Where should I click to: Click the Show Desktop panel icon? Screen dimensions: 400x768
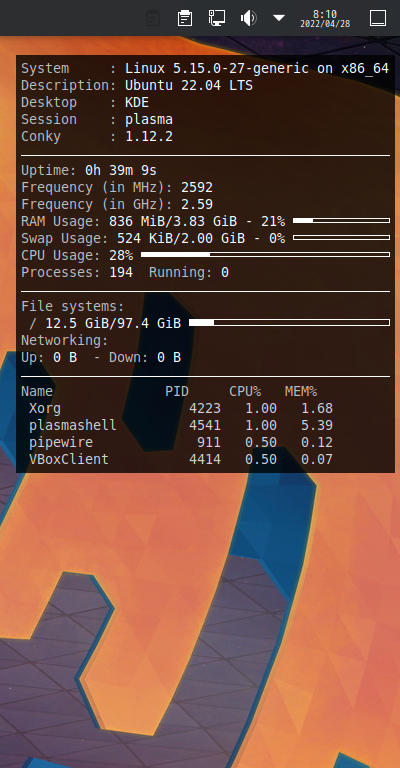click(x=377, y=18)
